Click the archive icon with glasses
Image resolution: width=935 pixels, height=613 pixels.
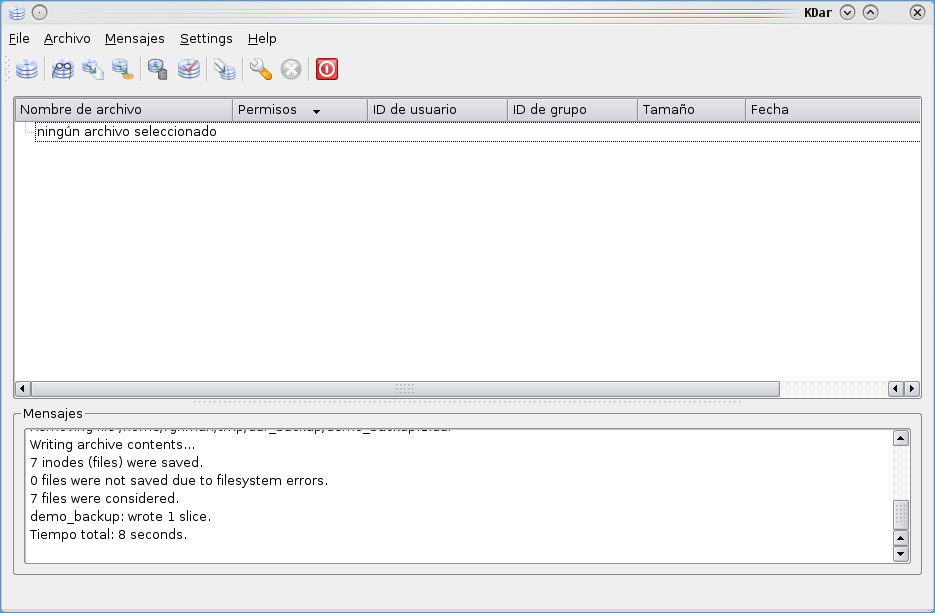(63, 69)
